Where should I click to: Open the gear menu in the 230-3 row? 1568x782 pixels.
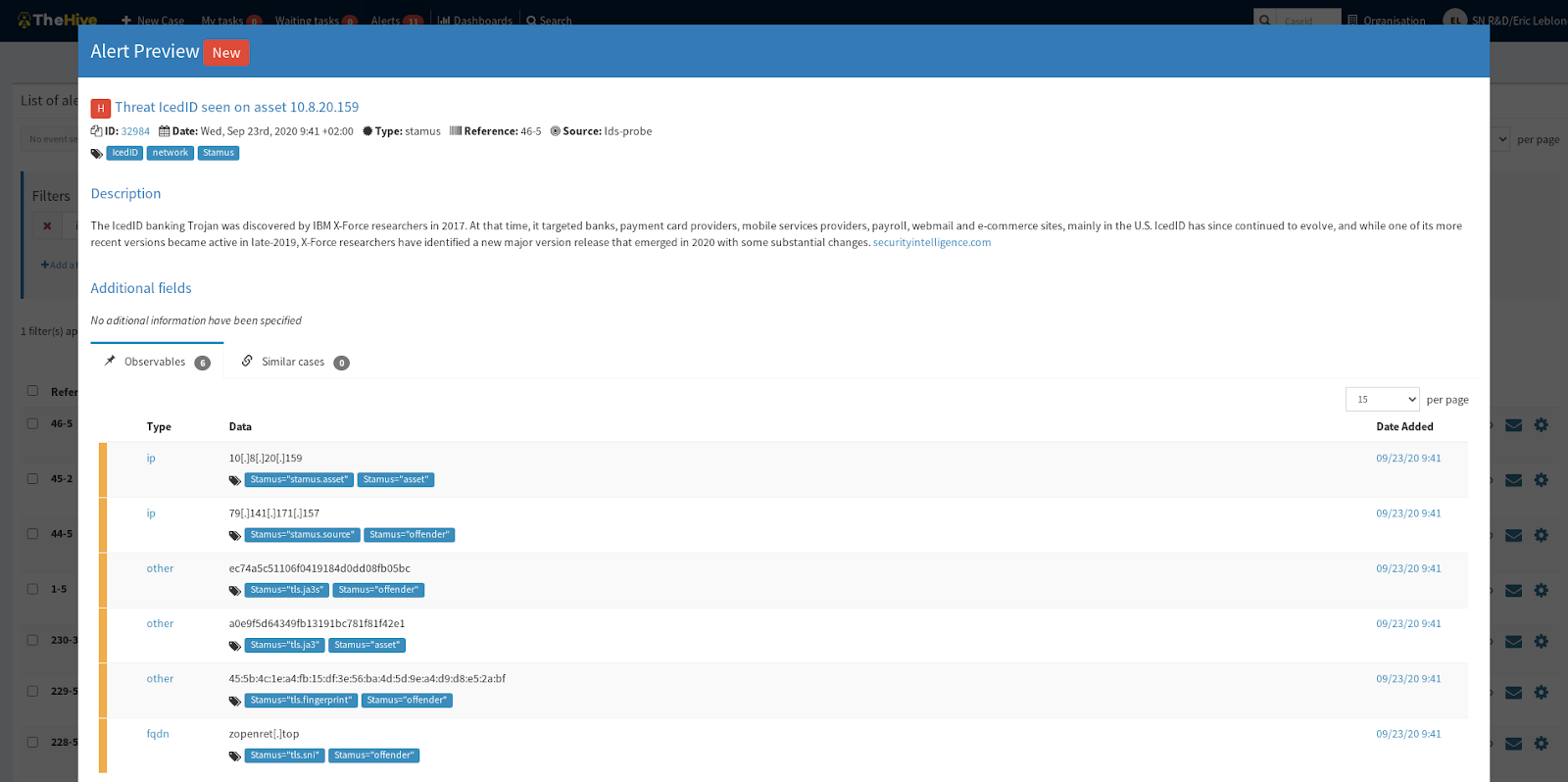(x=1542, y=641)
